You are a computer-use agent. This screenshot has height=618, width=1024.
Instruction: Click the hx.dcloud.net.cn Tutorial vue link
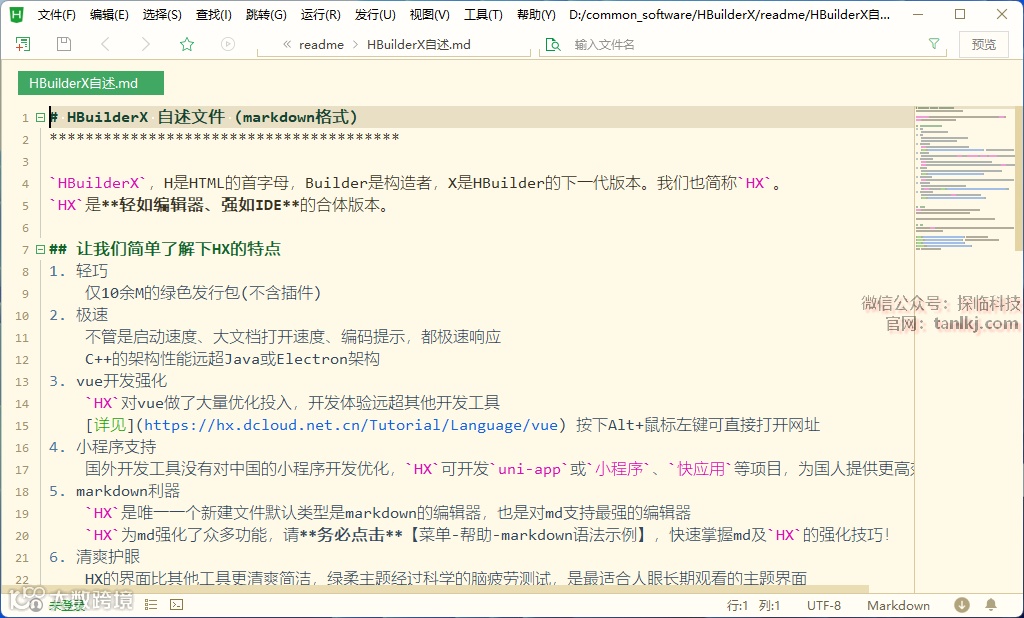click(x=351, y=425)
